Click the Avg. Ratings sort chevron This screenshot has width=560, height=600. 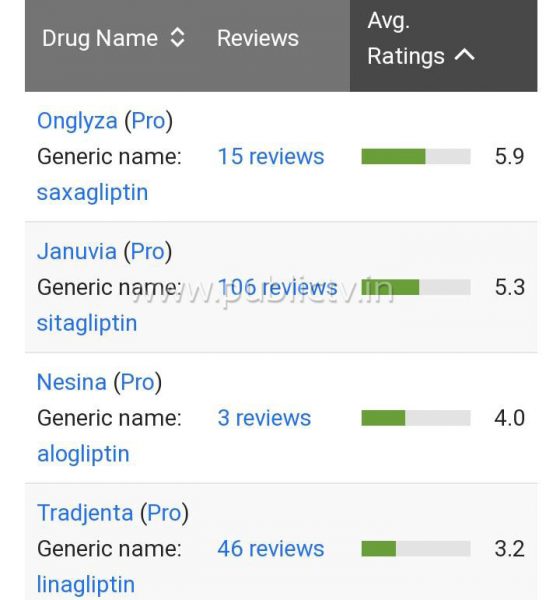point(464,55)
